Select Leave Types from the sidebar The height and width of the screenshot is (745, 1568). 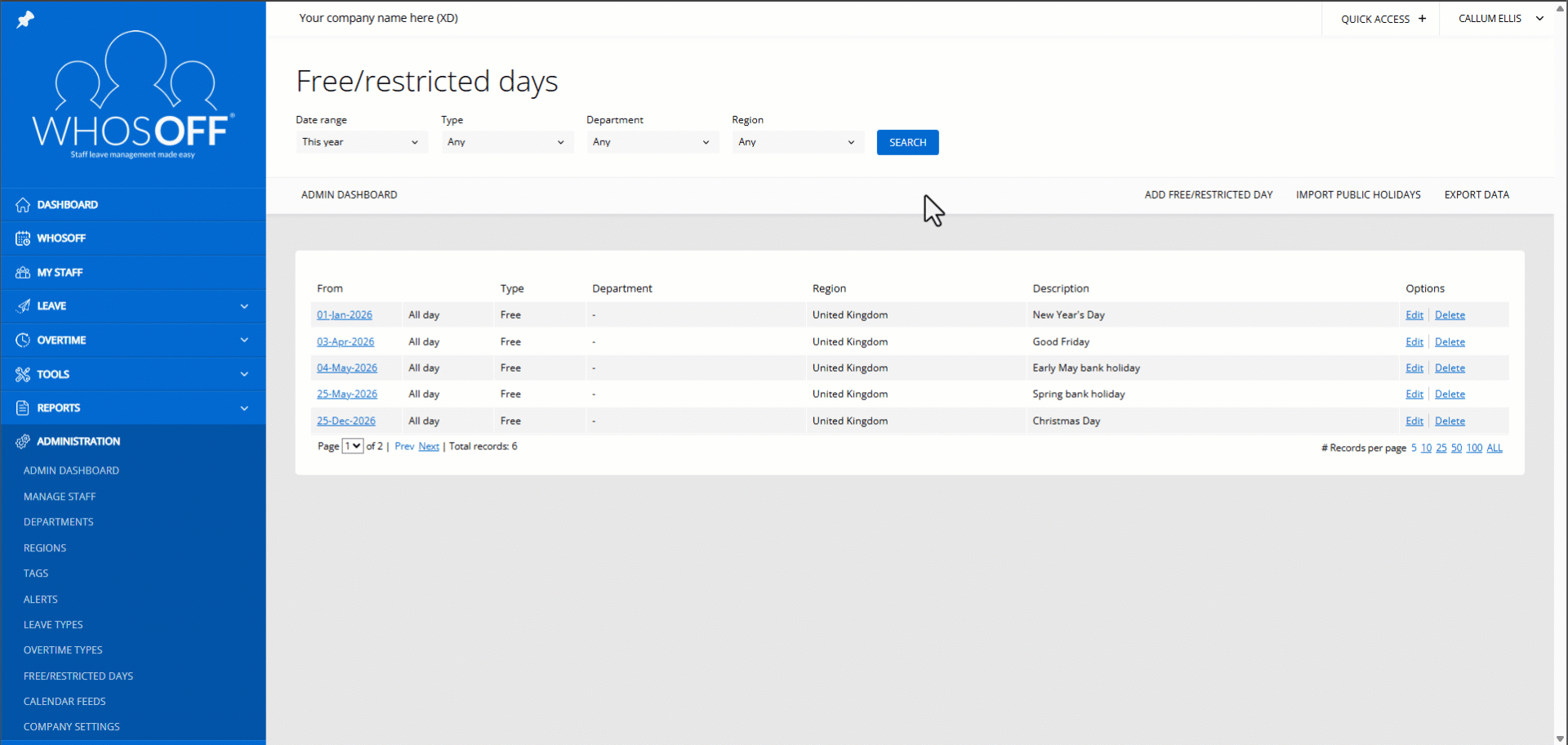click(x=53, y=625)
